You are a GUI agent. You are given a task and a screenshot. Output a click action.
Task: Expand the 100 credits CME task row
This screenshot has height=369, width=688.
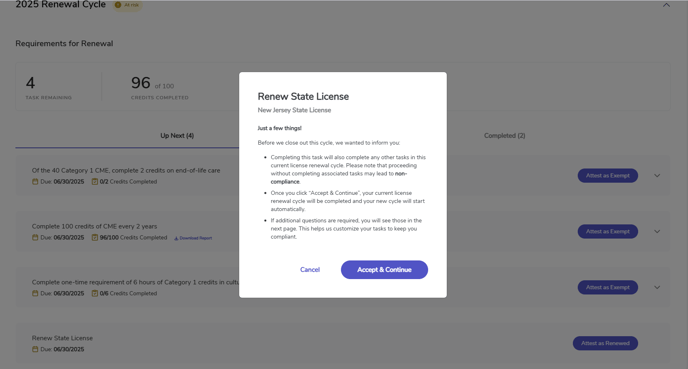point(657,231)
